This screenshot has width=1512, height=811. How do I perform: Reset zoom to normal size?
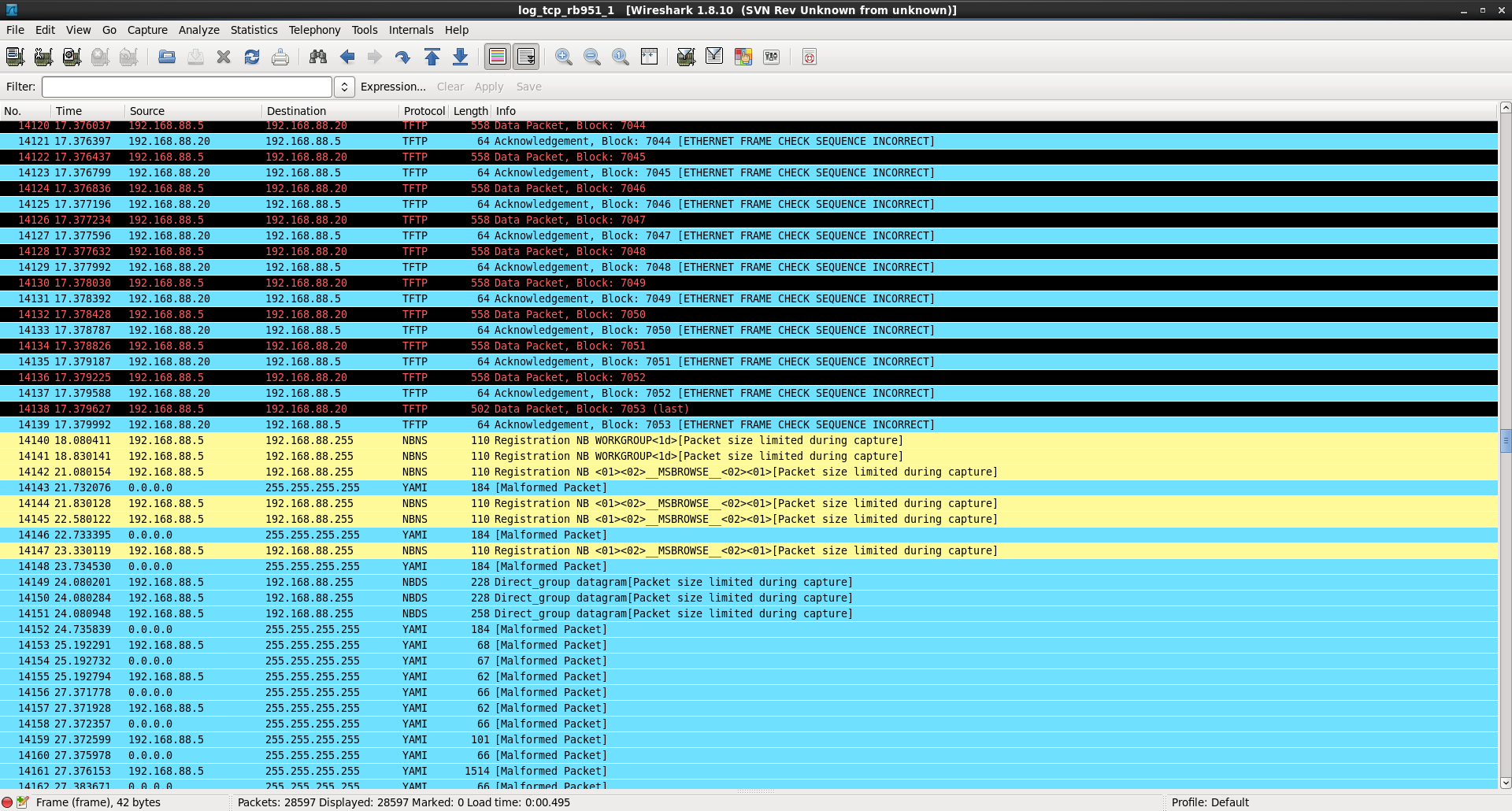pyautogui.click(x=621, y=57)
